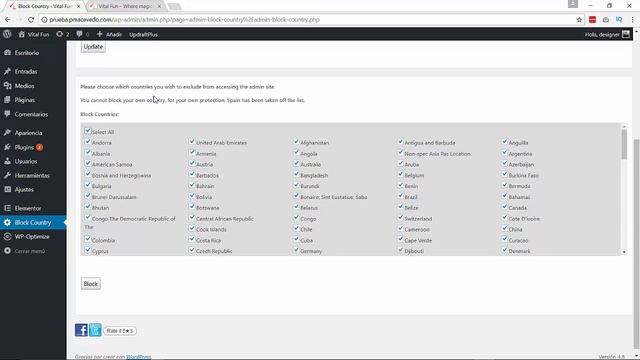Click the Herramientas wrench icon
Screen dimensions: 640x360
[7, 176]
